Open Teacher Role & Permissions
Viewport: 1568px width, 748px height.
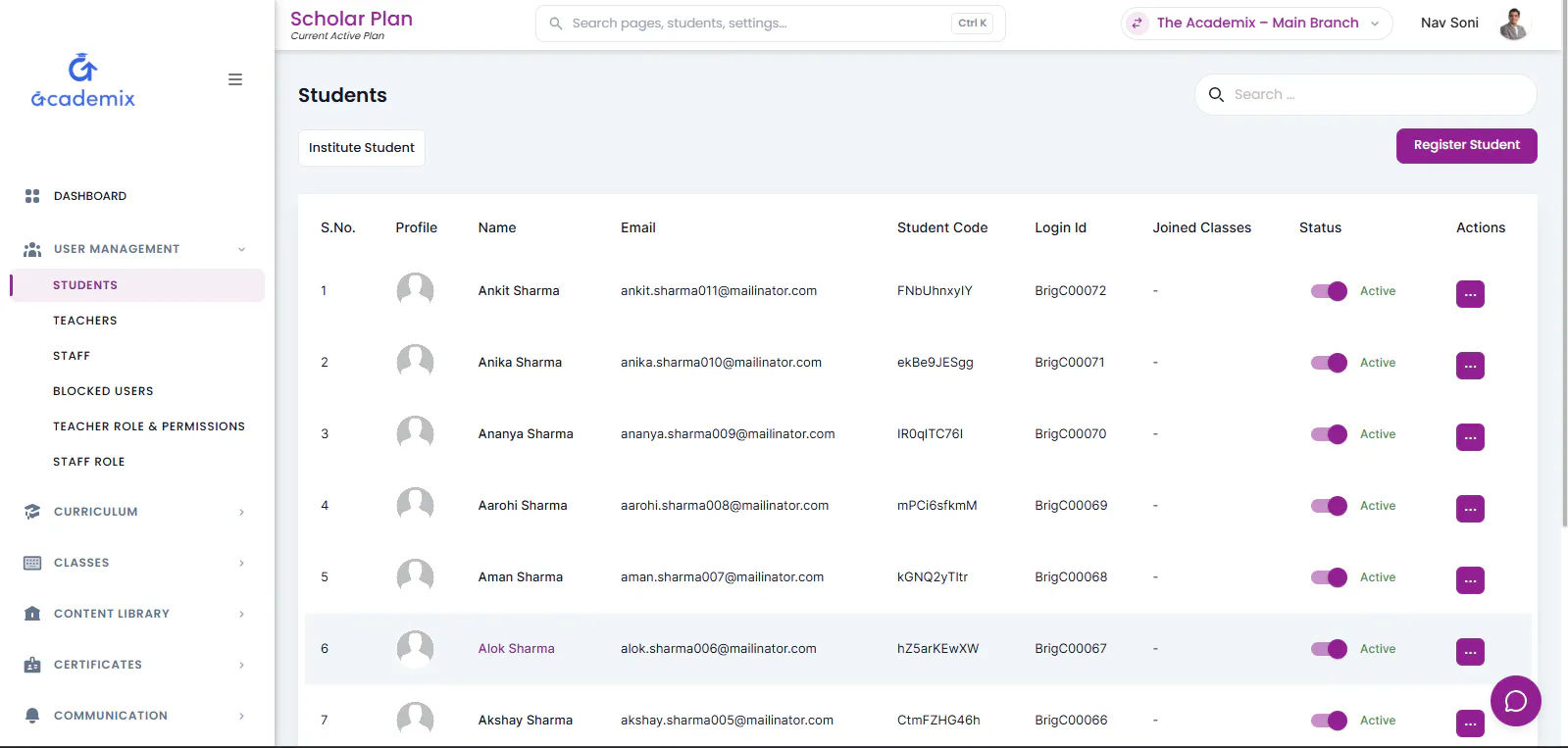(x=149, y=426)
